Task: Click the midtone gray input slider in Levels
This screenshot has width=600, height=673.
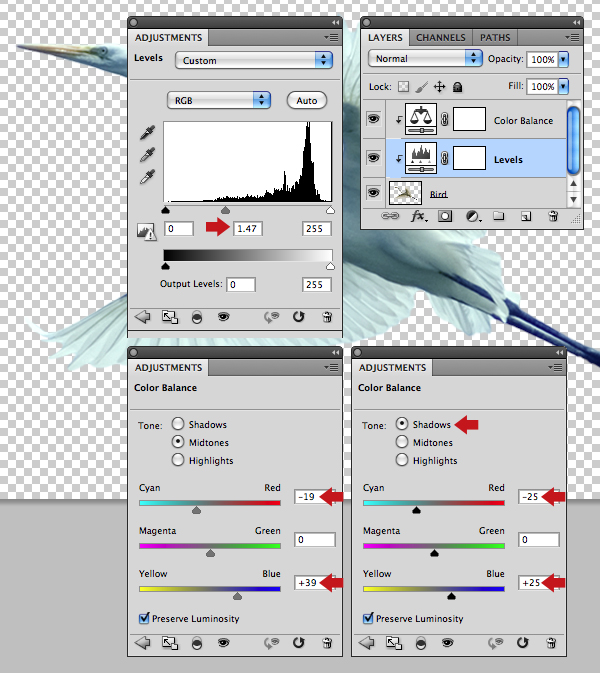Action: pyautogui.click(x=225, y=210)
